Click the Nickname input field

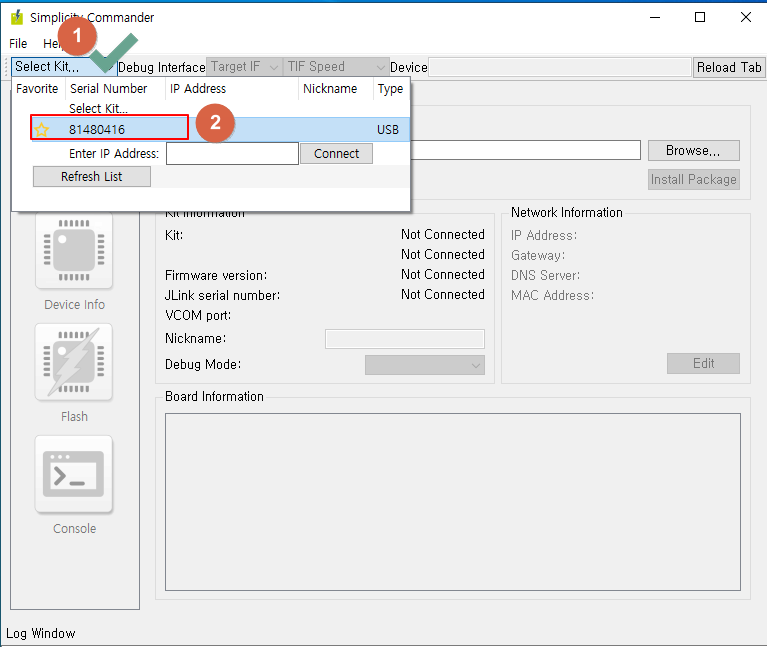click(x=405, y=339)
